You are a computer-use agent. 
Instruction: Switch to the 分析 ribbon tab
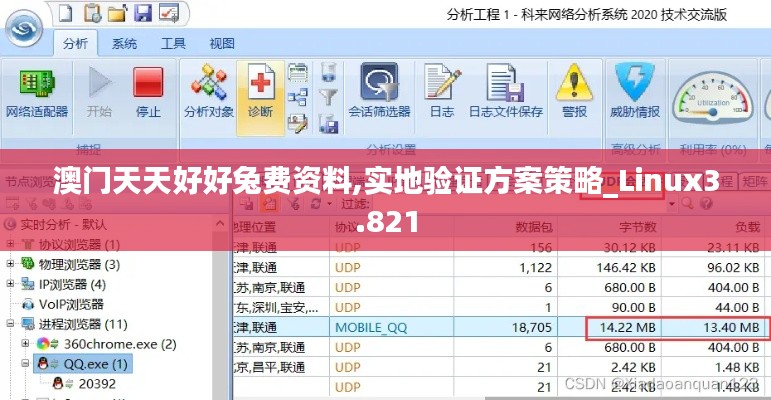point(75,43)
